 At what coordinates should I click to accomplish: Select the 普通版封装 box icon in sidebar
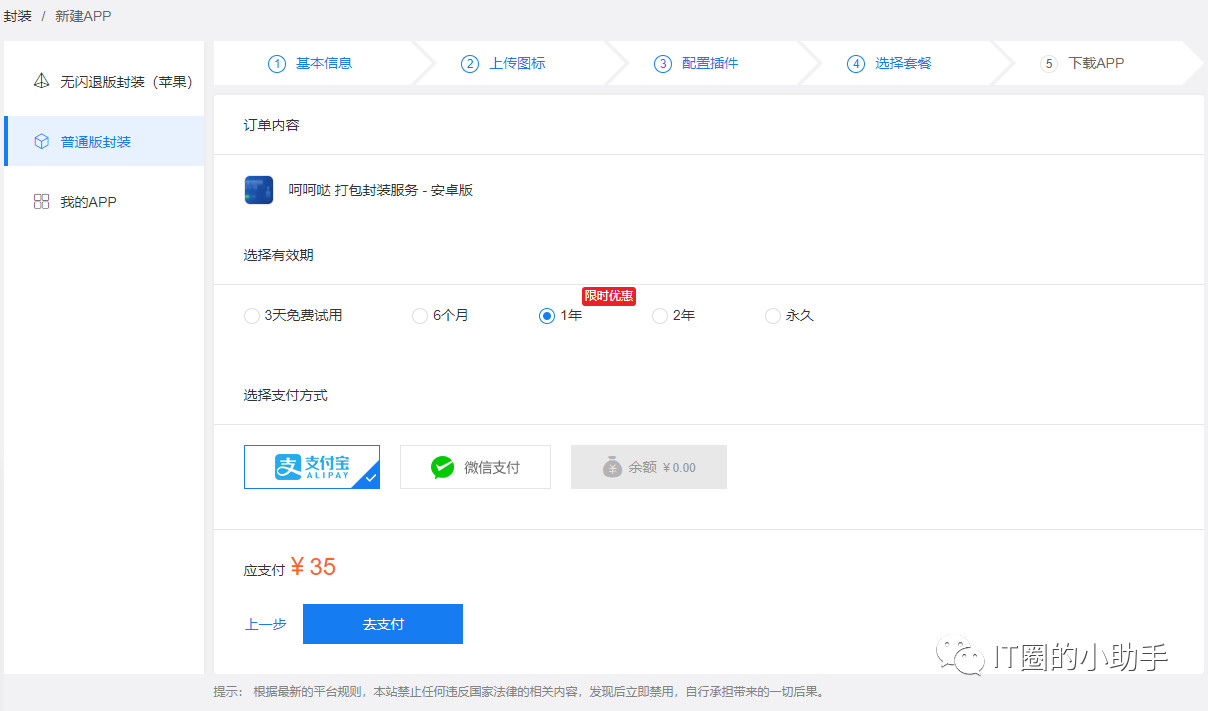pyautogui.click(x=41, y=141)
